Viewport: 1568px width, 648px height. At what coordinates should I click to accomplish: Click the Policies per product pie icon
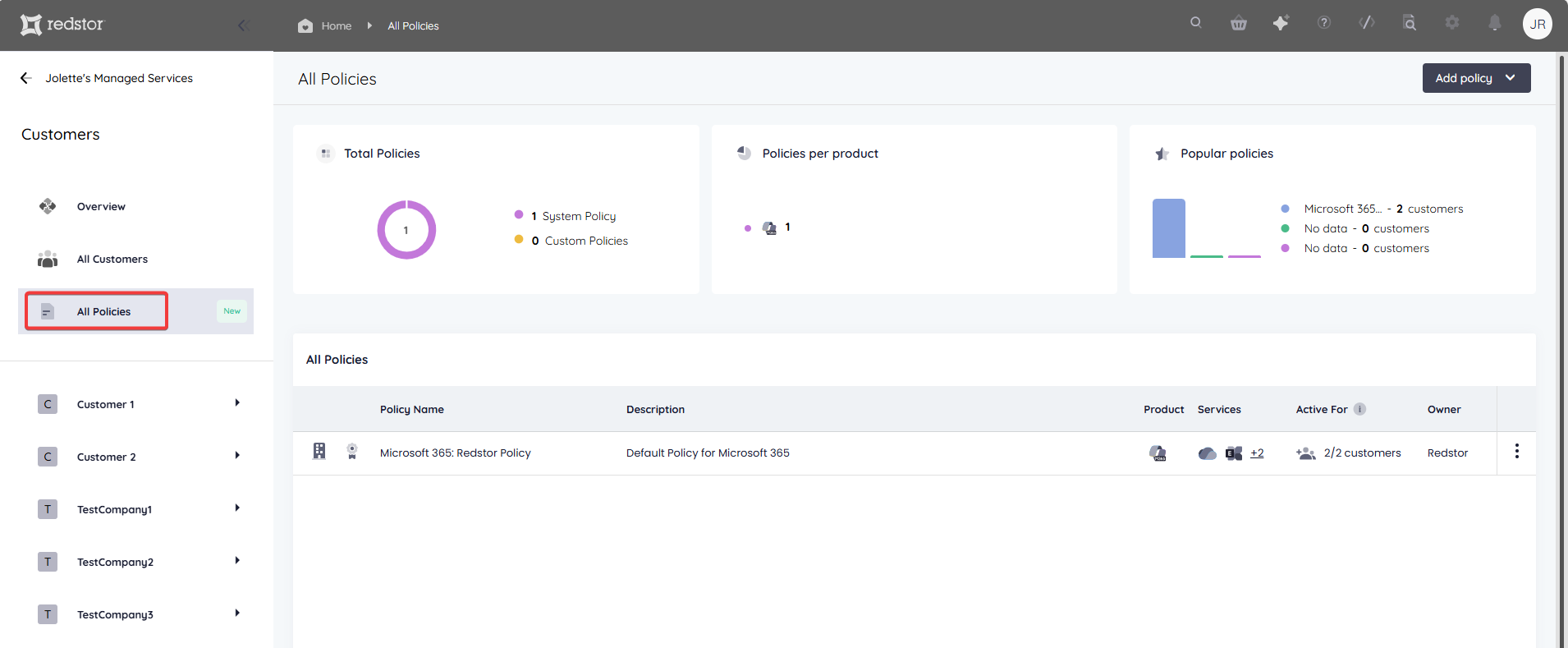745,153
